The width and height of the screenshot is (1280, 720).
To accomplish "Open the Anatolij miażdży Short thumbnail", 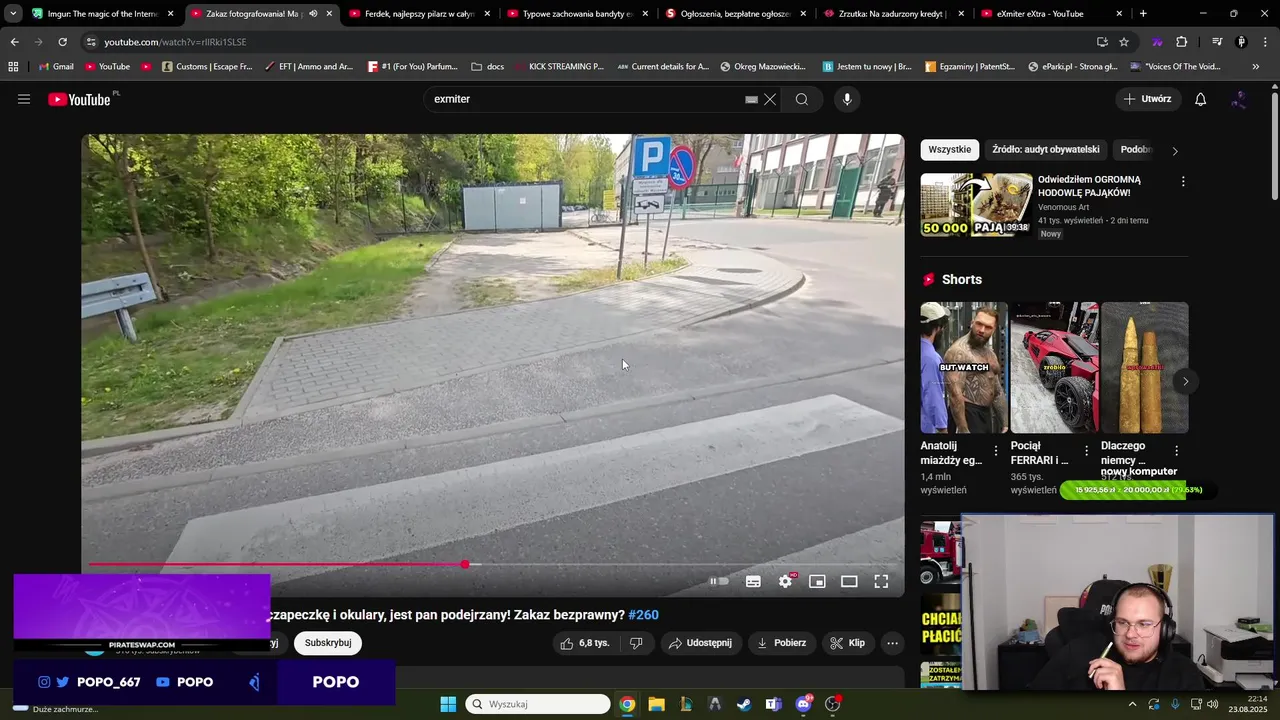I will (964, 368).
